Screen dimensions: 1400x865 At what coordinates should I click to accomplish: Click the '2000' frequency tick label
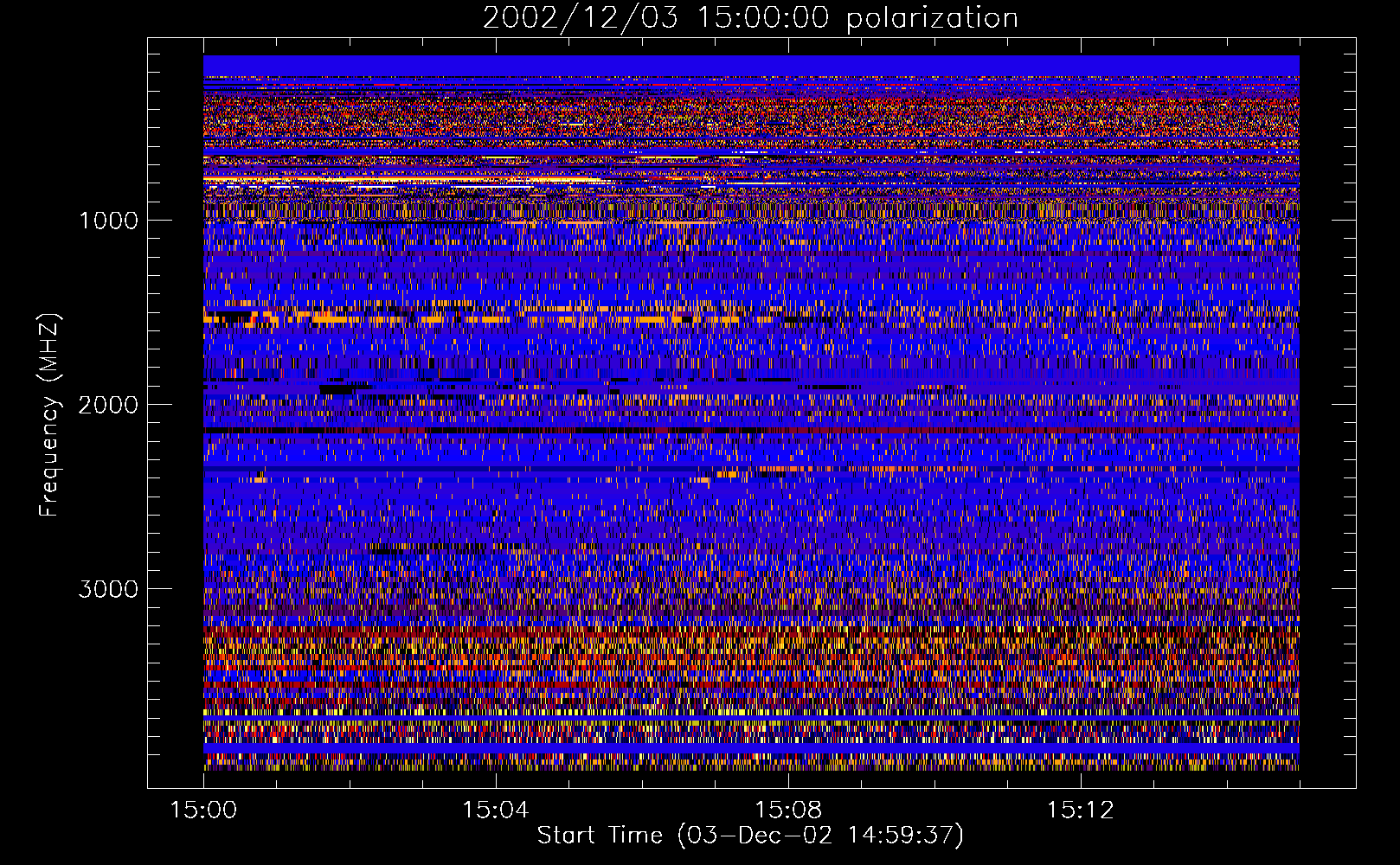pyautogui.click(x=108, y=405)
